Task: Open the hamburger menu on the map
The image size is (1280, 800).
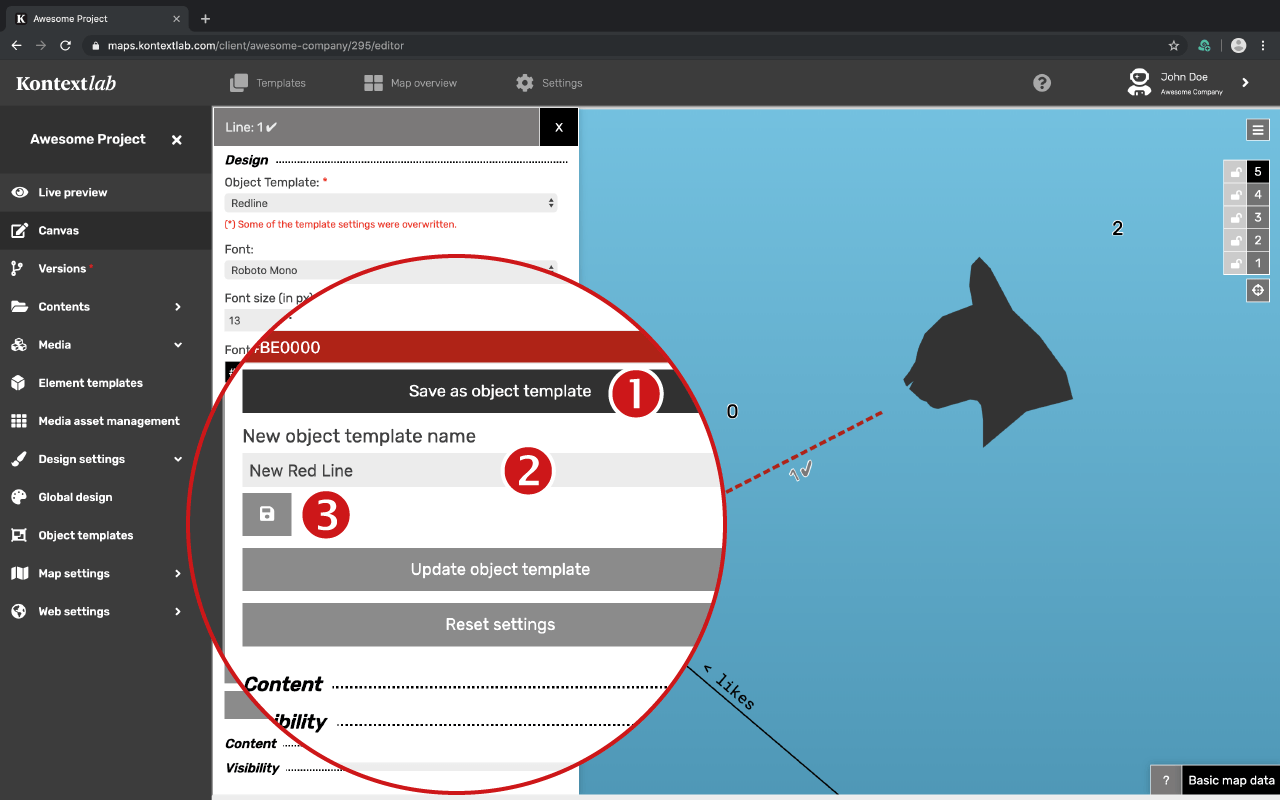Action: pos(1258,129)
